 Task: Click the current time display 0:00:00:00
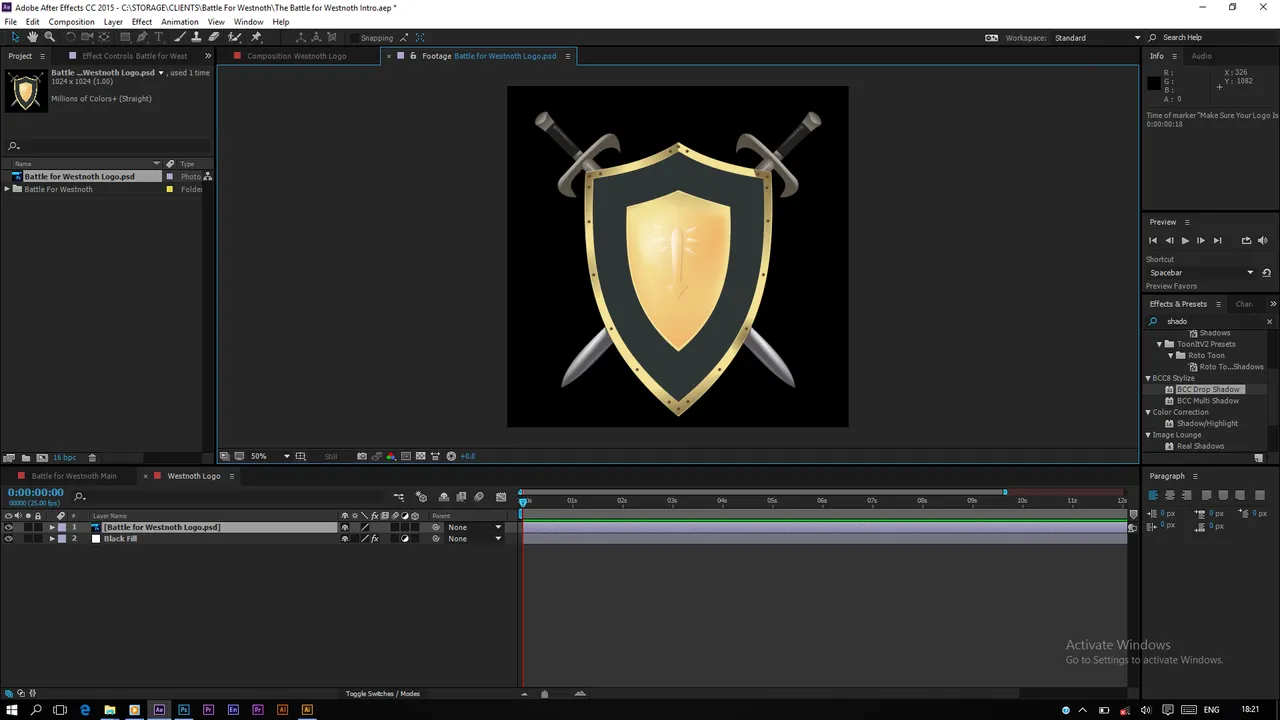[36, 492]
